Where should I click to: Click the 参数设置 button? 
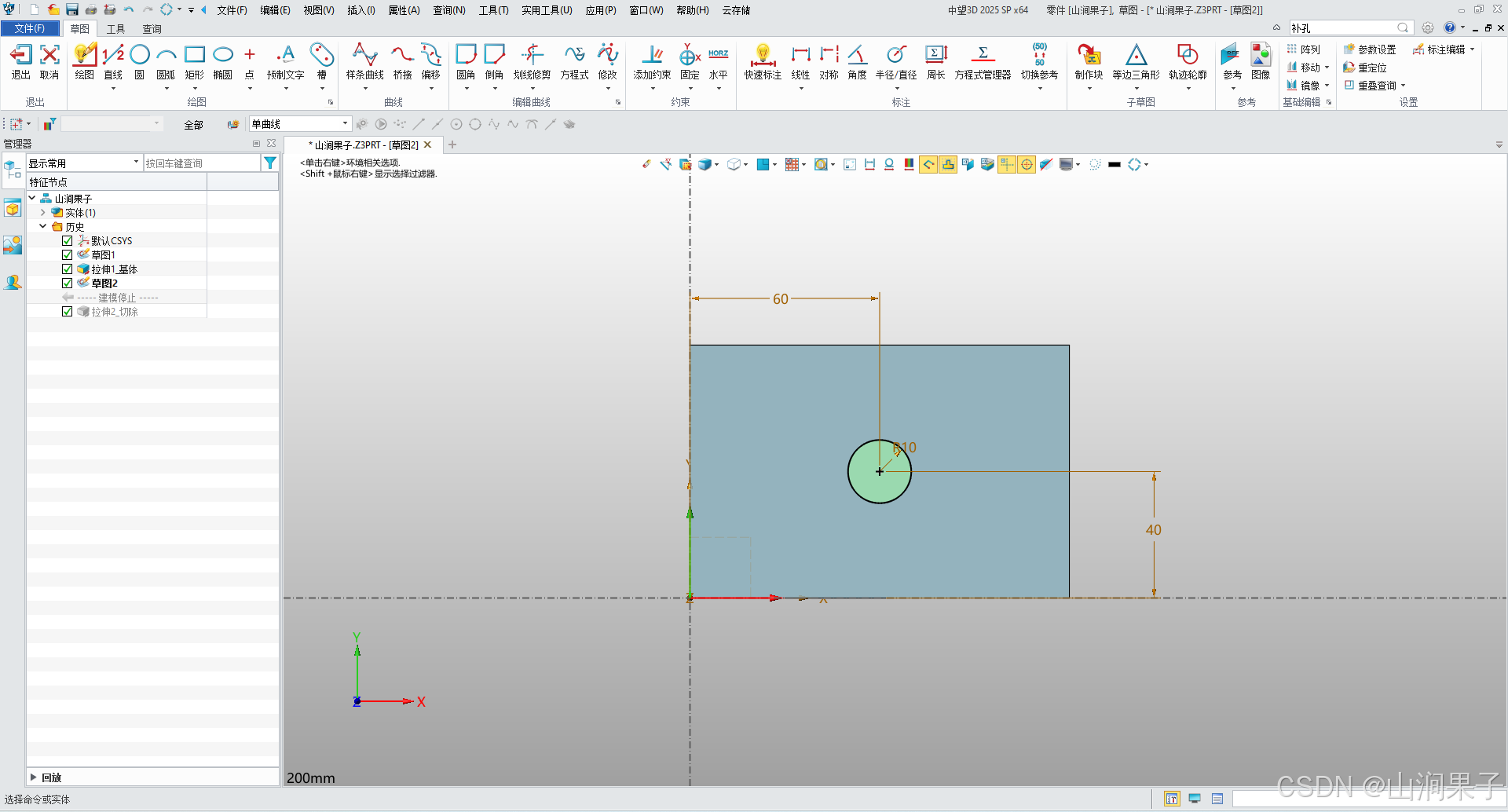point(1370,49)
